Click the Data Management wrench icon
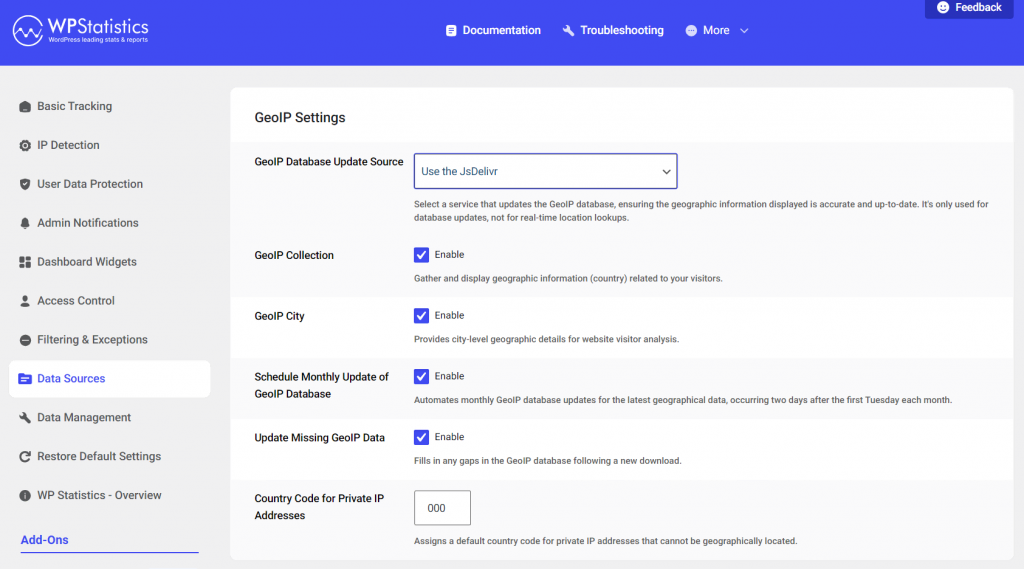This screenshot has height=569, width=1024. point(25,417)
